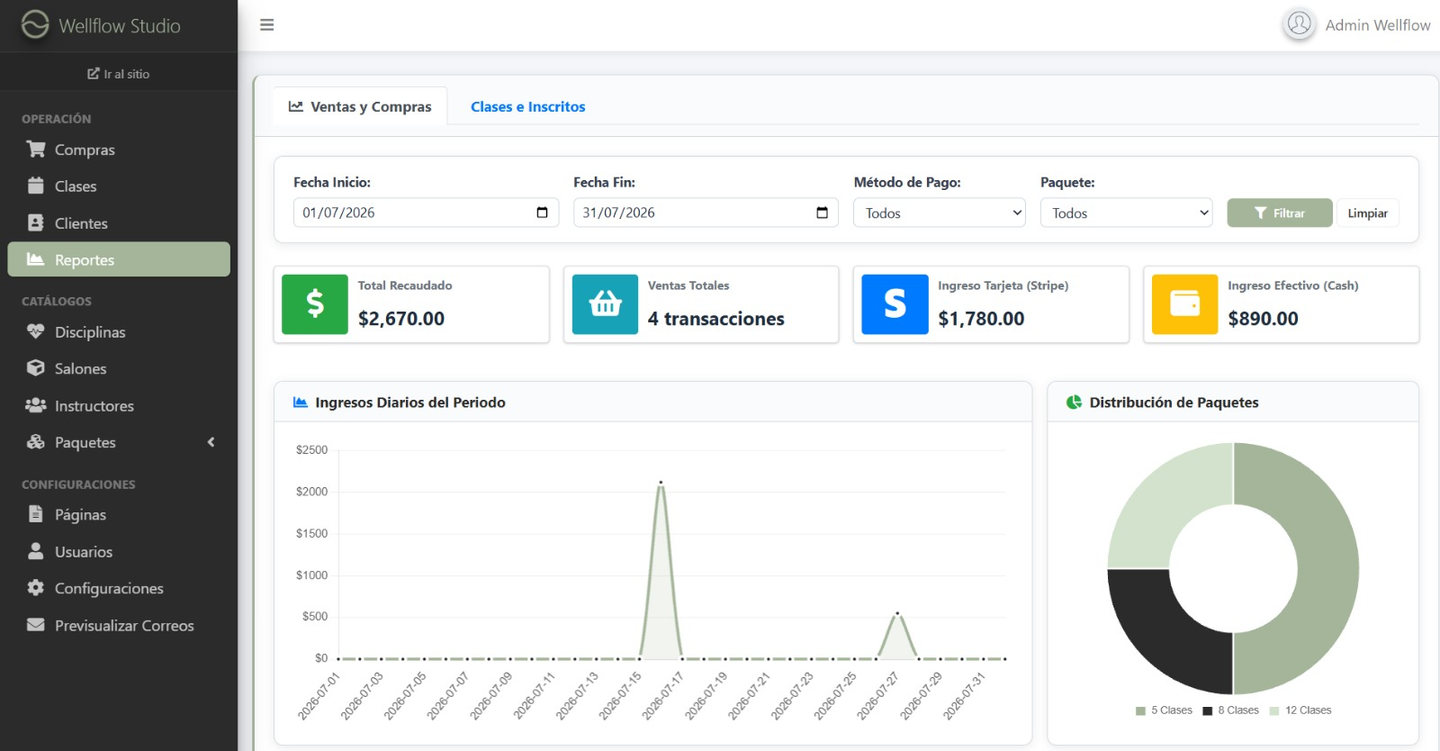Click the $1,780.00 Stripe income value
The height and width of the screenshot is (751, 1440).
click(x=981, y=319)
